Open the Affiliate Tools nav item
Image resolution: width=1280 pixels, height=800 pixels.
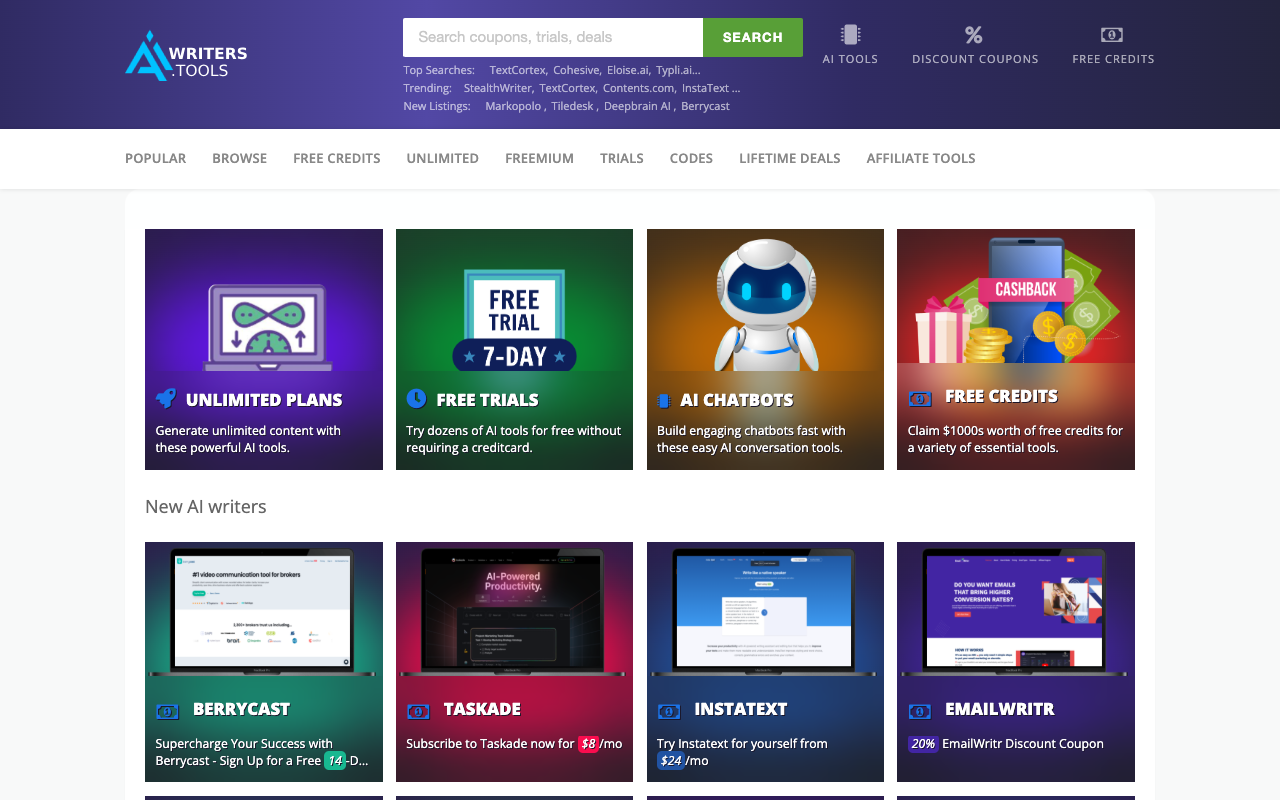(x=920, y=158)
